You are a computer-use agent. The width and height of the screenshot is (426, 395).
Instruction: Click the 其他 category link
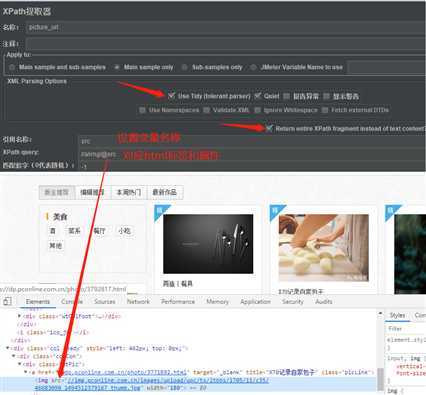pyautogui.click(x=55, y=246)
